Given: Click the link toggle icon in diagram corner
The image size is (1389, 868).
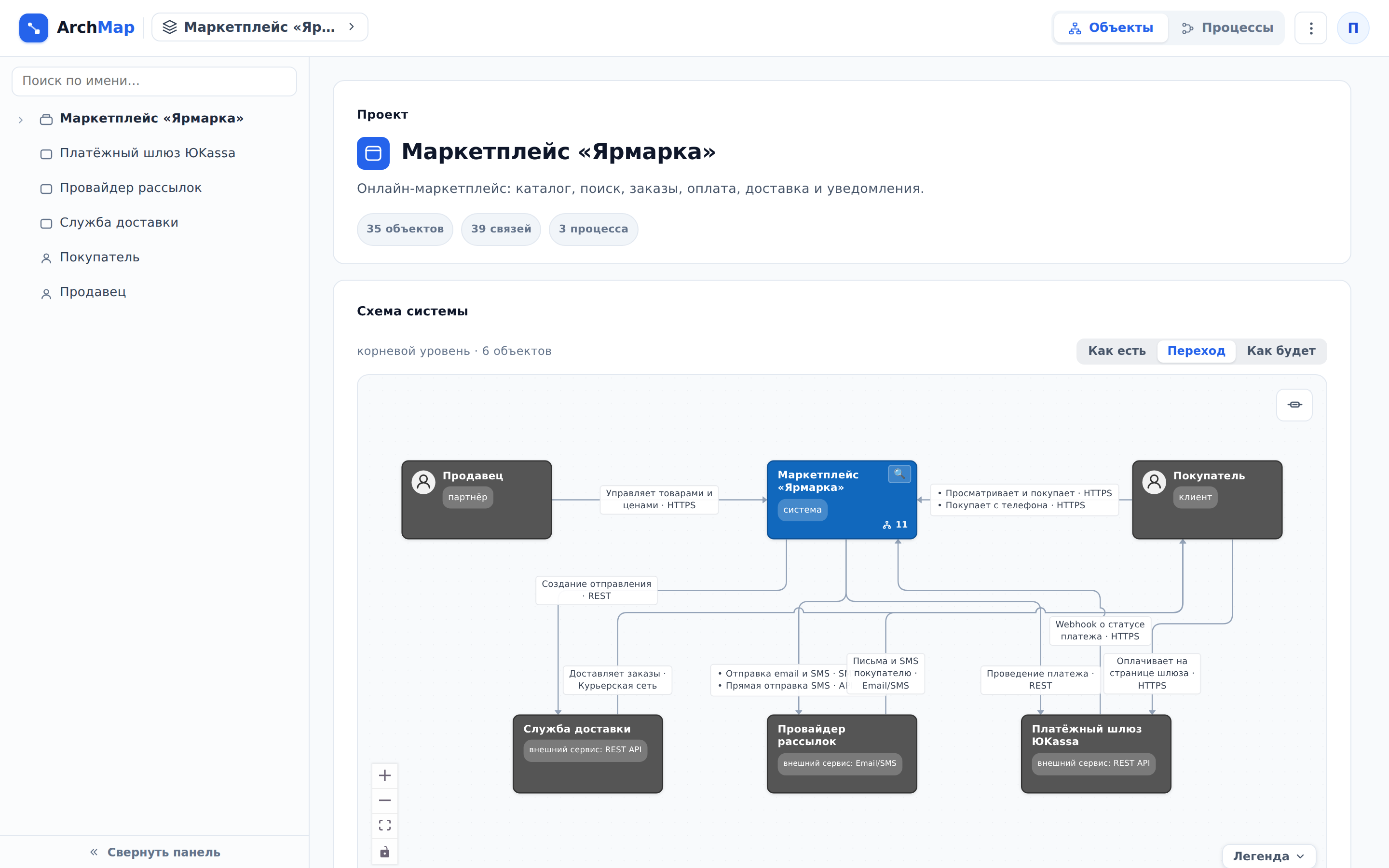Looking at the screenshot, I should tap(1294, 405).
